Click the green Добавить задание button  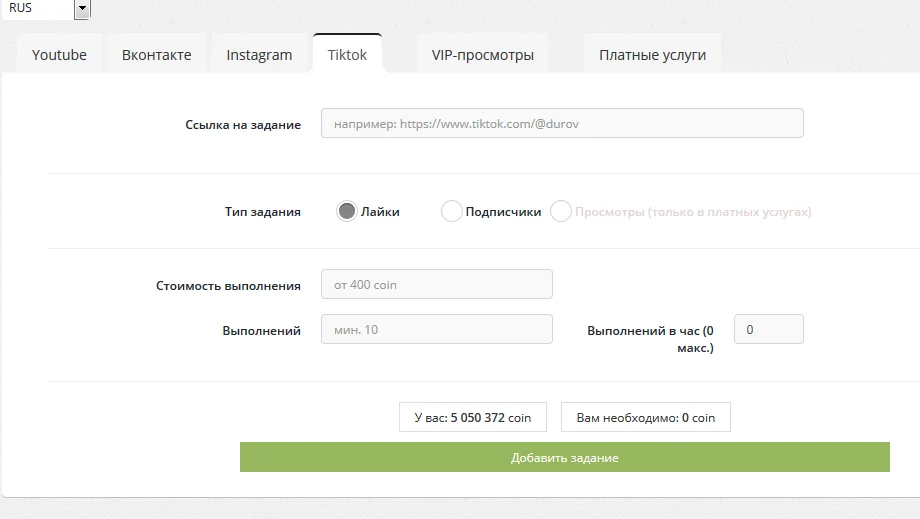coord(564,457)
